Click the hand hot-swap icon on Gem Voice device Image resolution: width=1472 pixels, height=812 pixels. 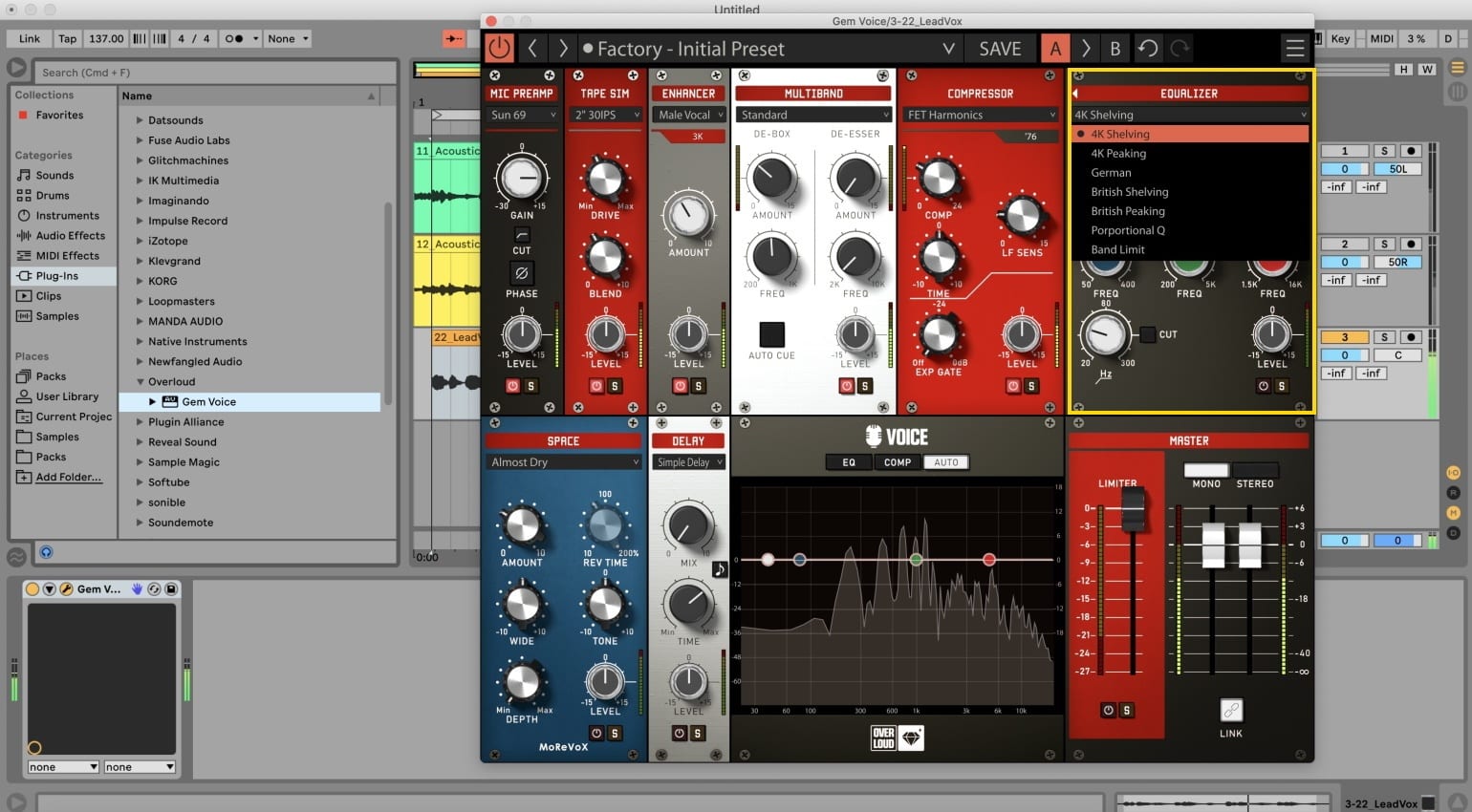[x=137, y=589]
